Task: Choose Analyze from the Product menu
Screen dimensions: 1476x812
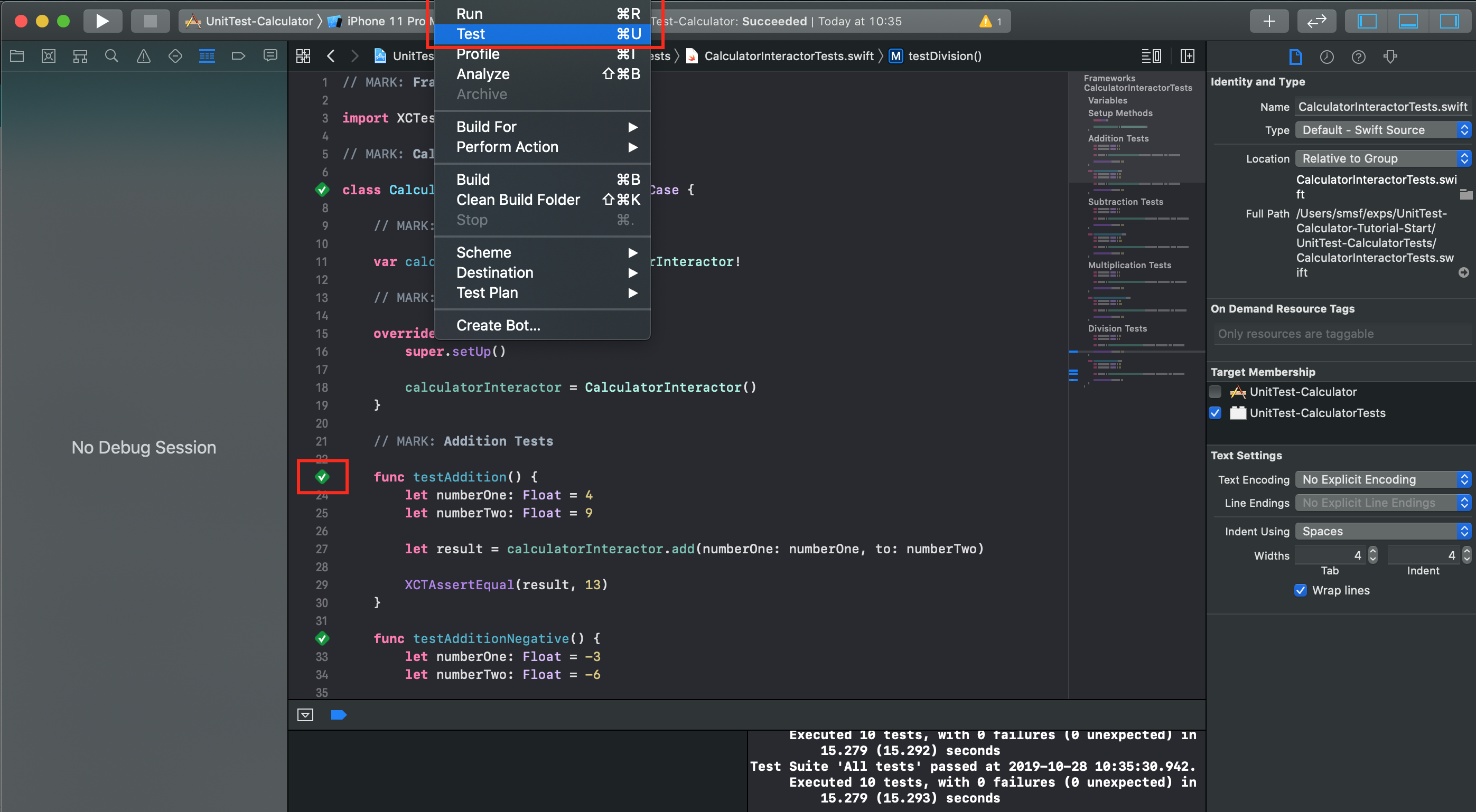Action: tap(543, 74)
